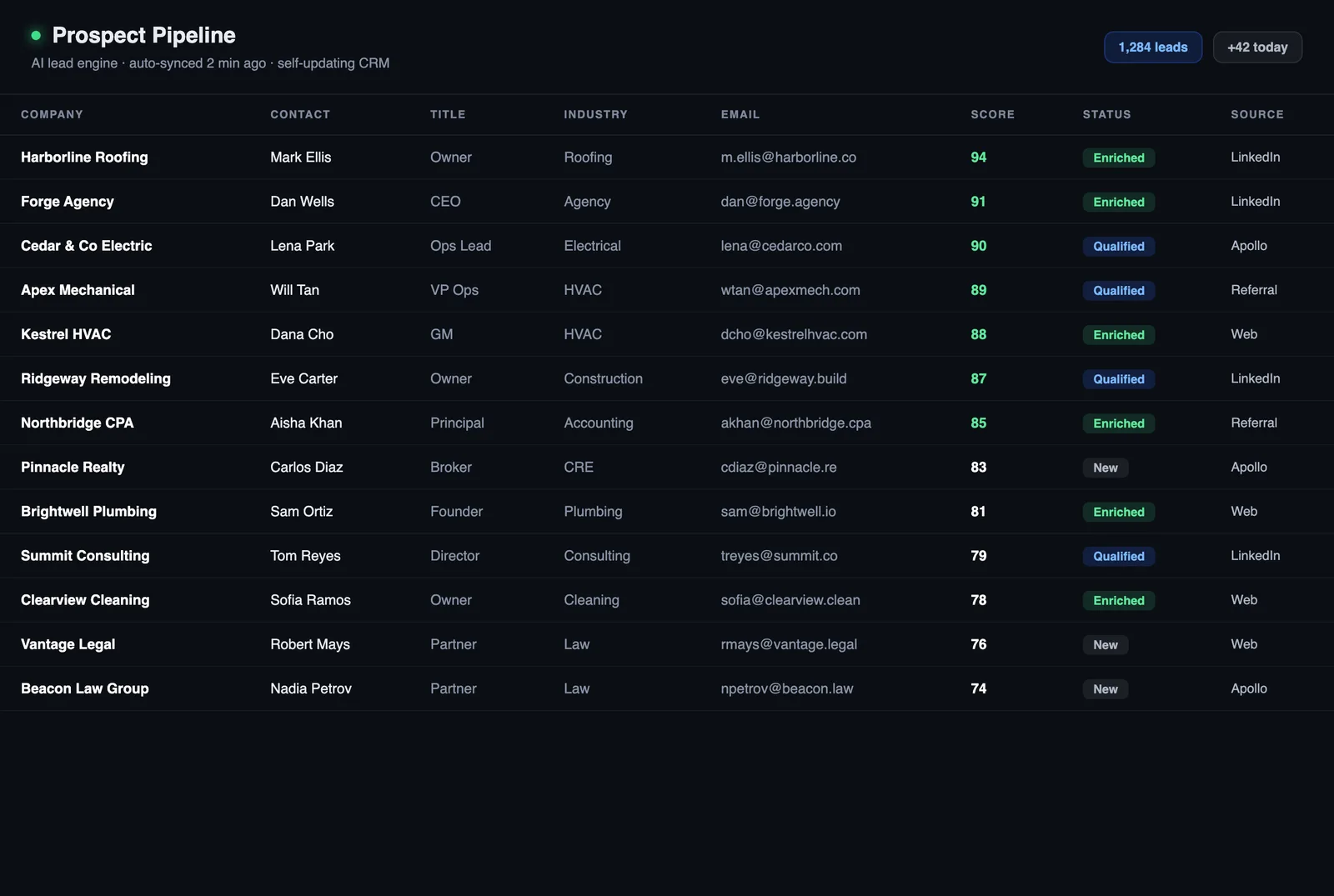This screenshot has width=1334, height=896.
Task: Click the Prospect Pipeline heading
Action: tap(144, 35)
